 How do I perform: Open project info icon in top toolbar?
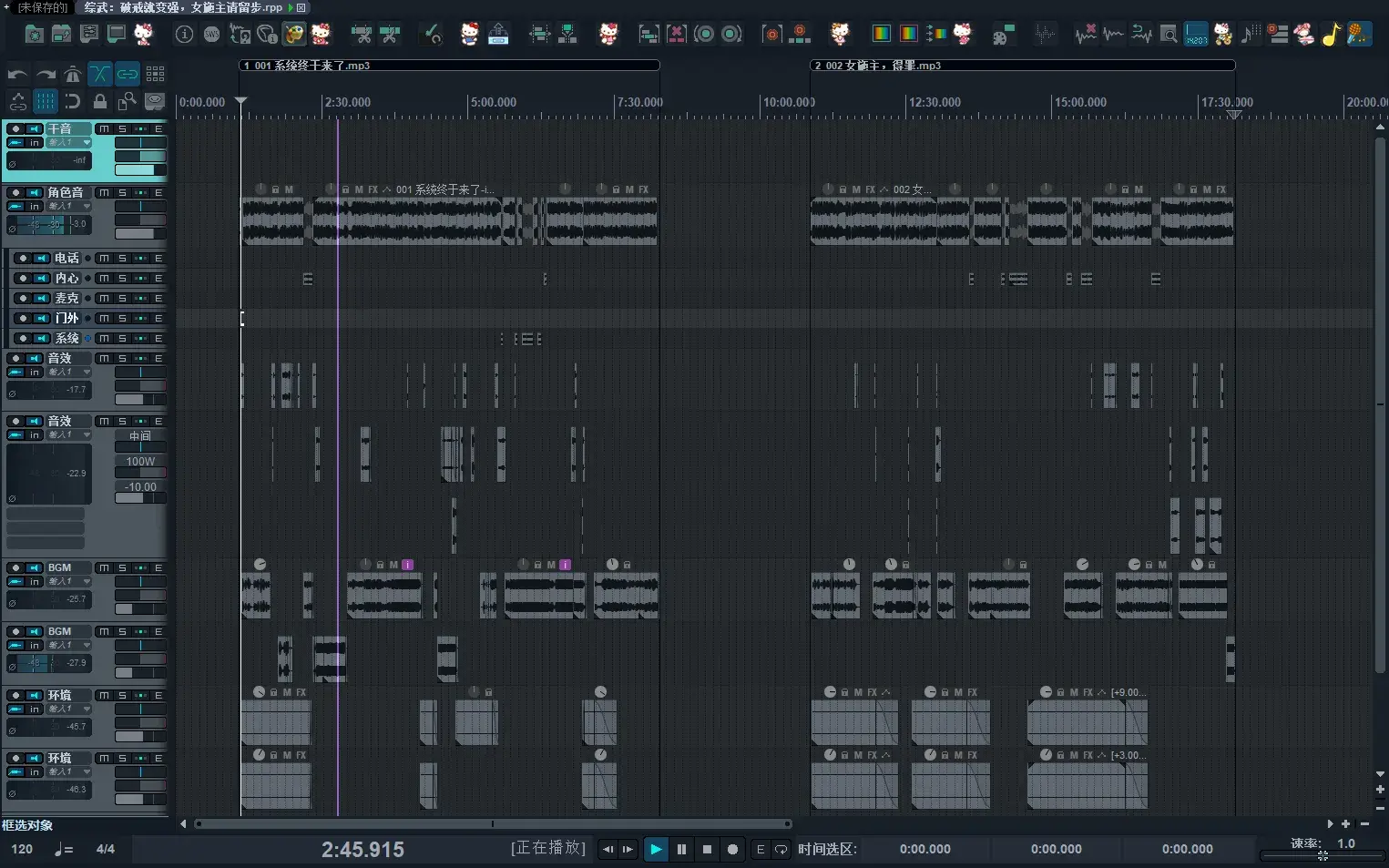[184, 35]
